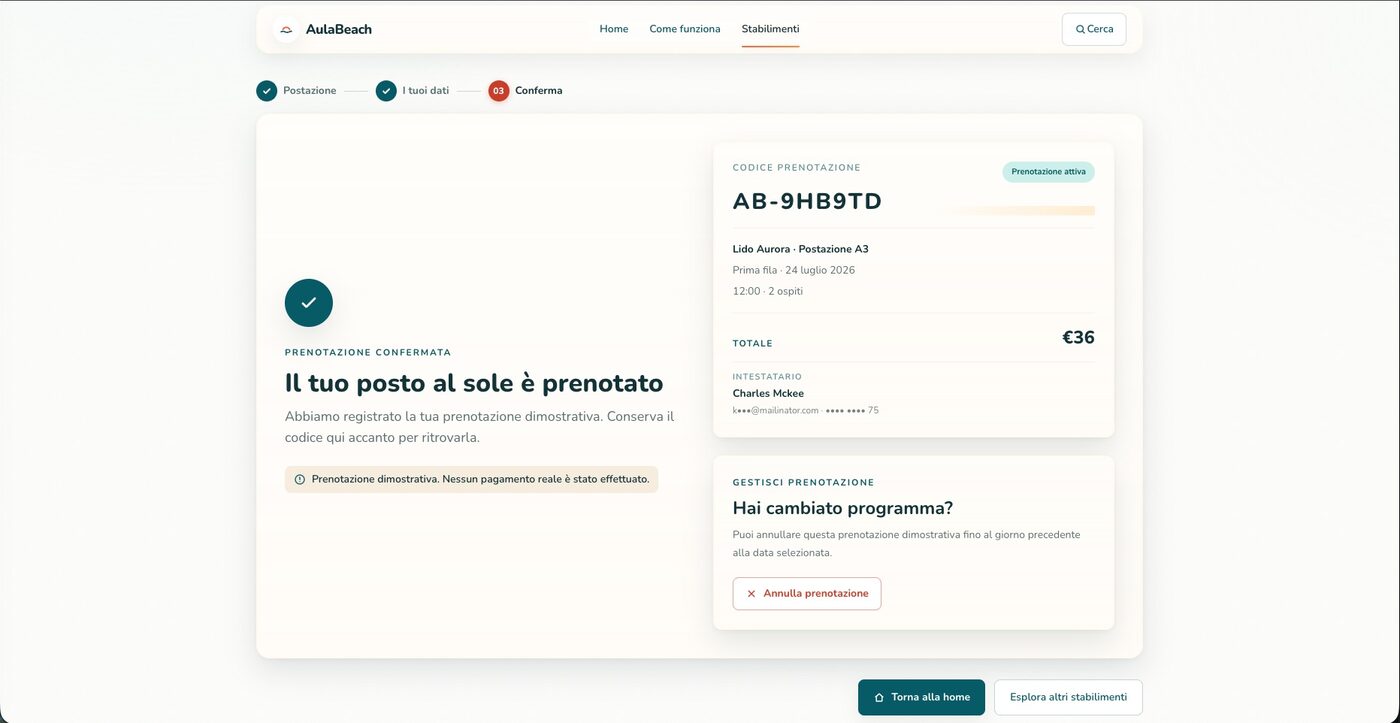Screen dimensions: 1400x723
Task: Click the search magnifier icon in Cerca
Action: pos(1080,29)
